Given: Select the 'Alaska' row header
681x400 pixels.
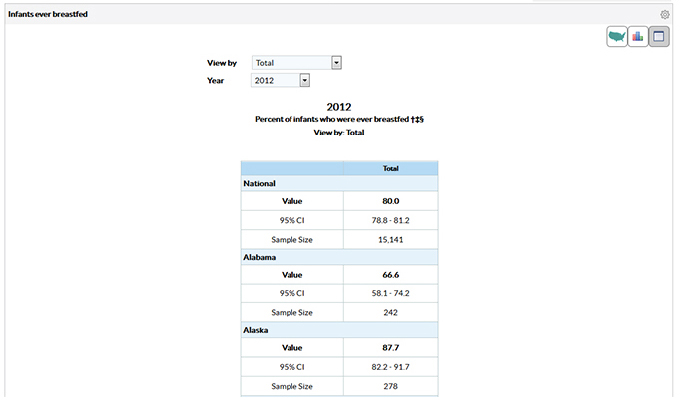Looking at the screenshot, I should pos(339,331).
